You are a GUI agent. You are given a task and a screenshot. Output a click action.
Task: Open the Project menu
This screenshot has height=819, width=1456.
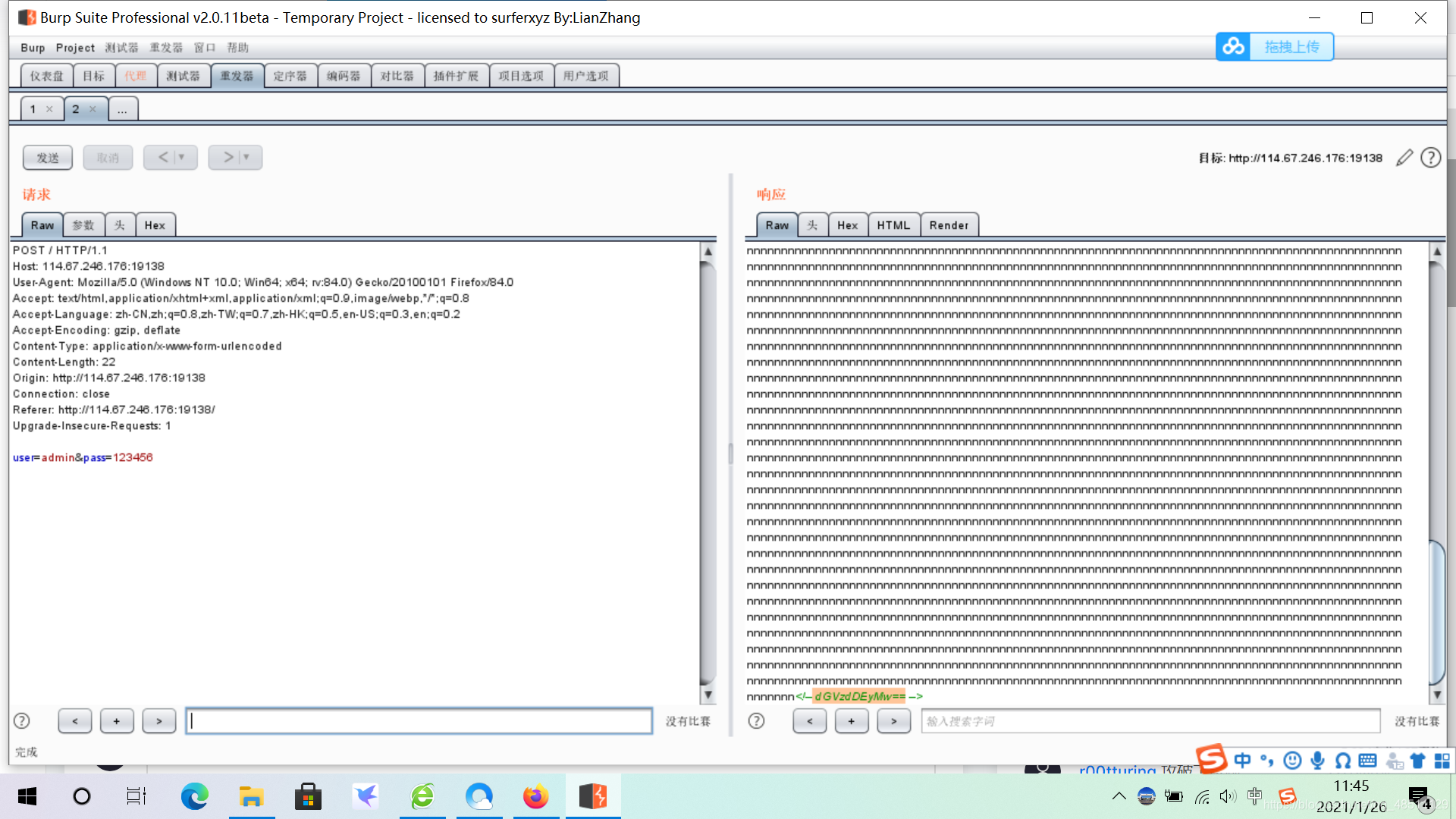(x=75, y=48)
